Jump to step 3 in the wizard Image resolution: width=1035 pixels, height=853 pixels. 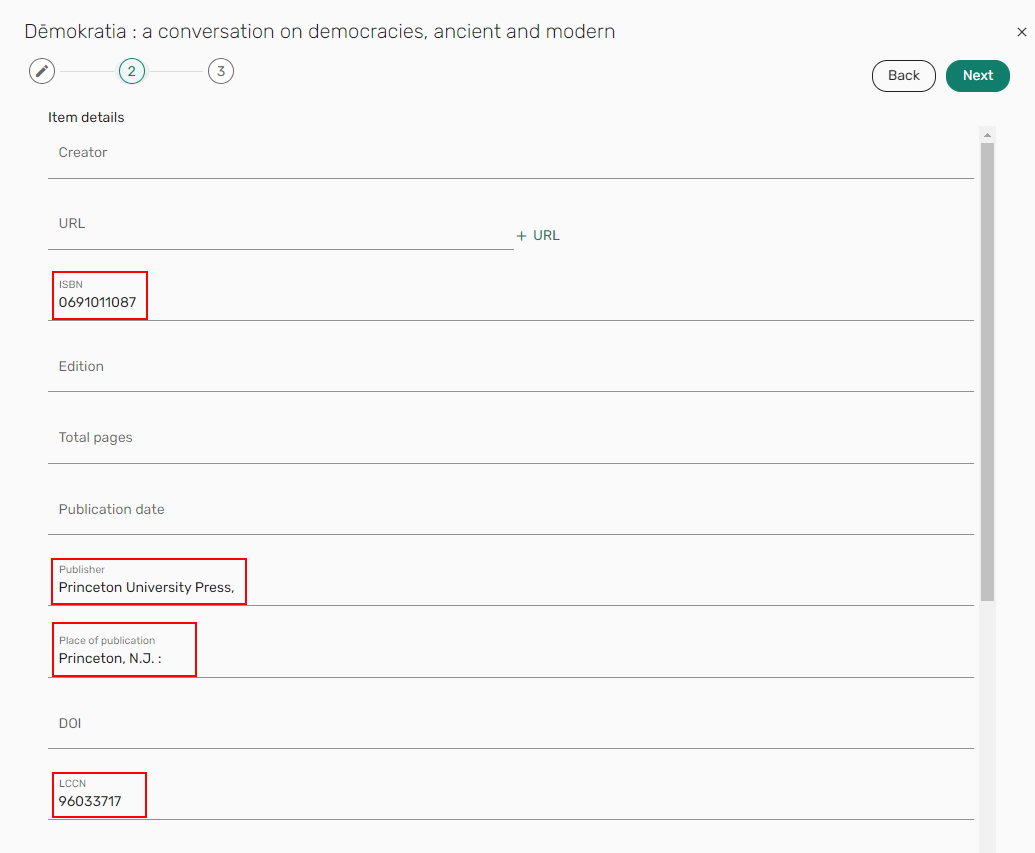(x=221, y=71)
